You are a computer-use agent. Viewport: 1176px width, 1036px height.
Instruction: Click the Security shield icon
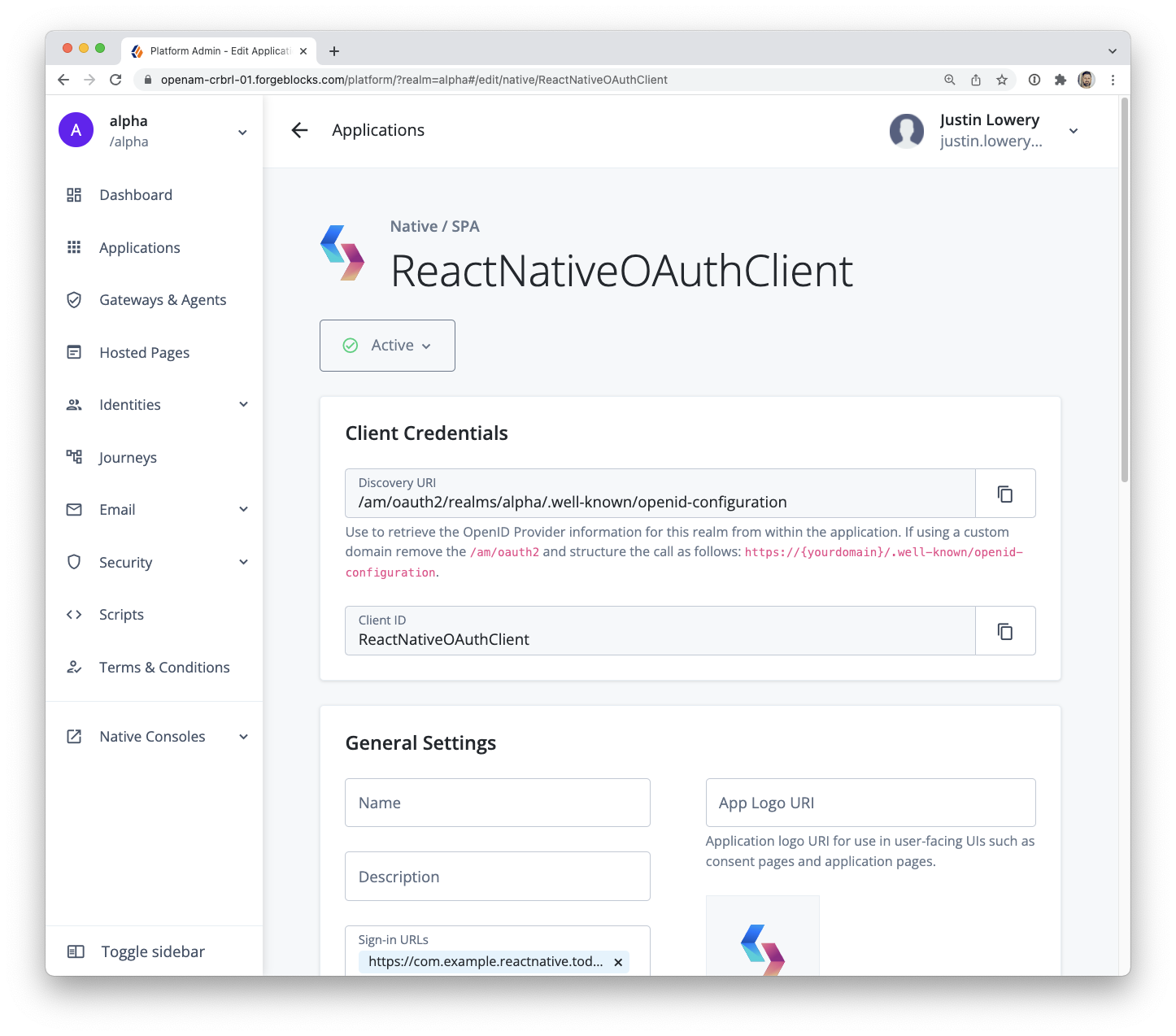(x=74, y=562)
